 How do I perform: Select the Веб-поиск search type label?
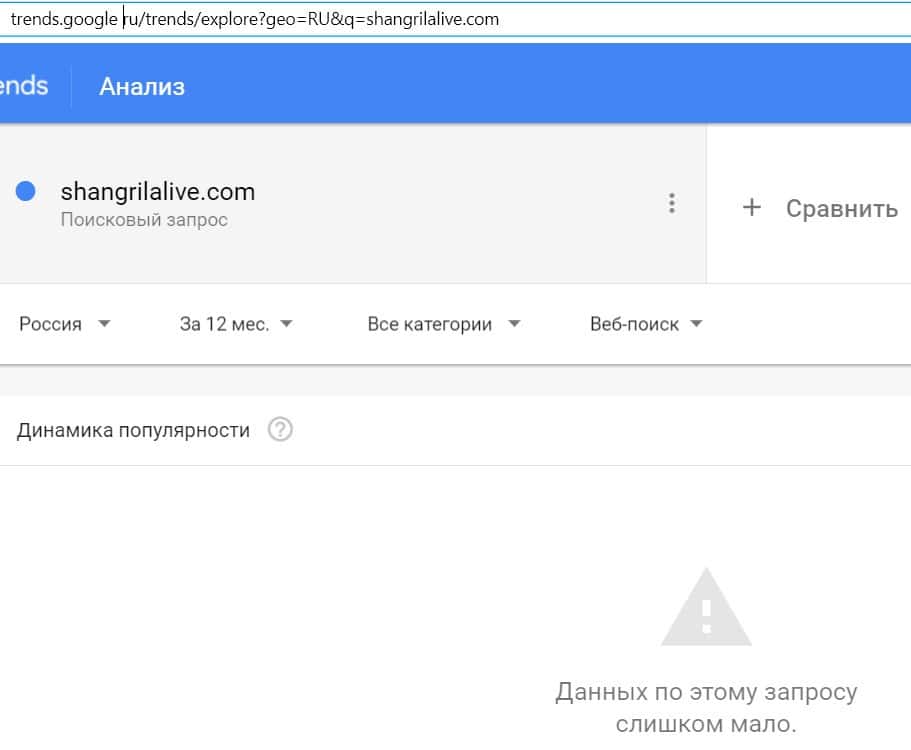[x=634, y=324]
